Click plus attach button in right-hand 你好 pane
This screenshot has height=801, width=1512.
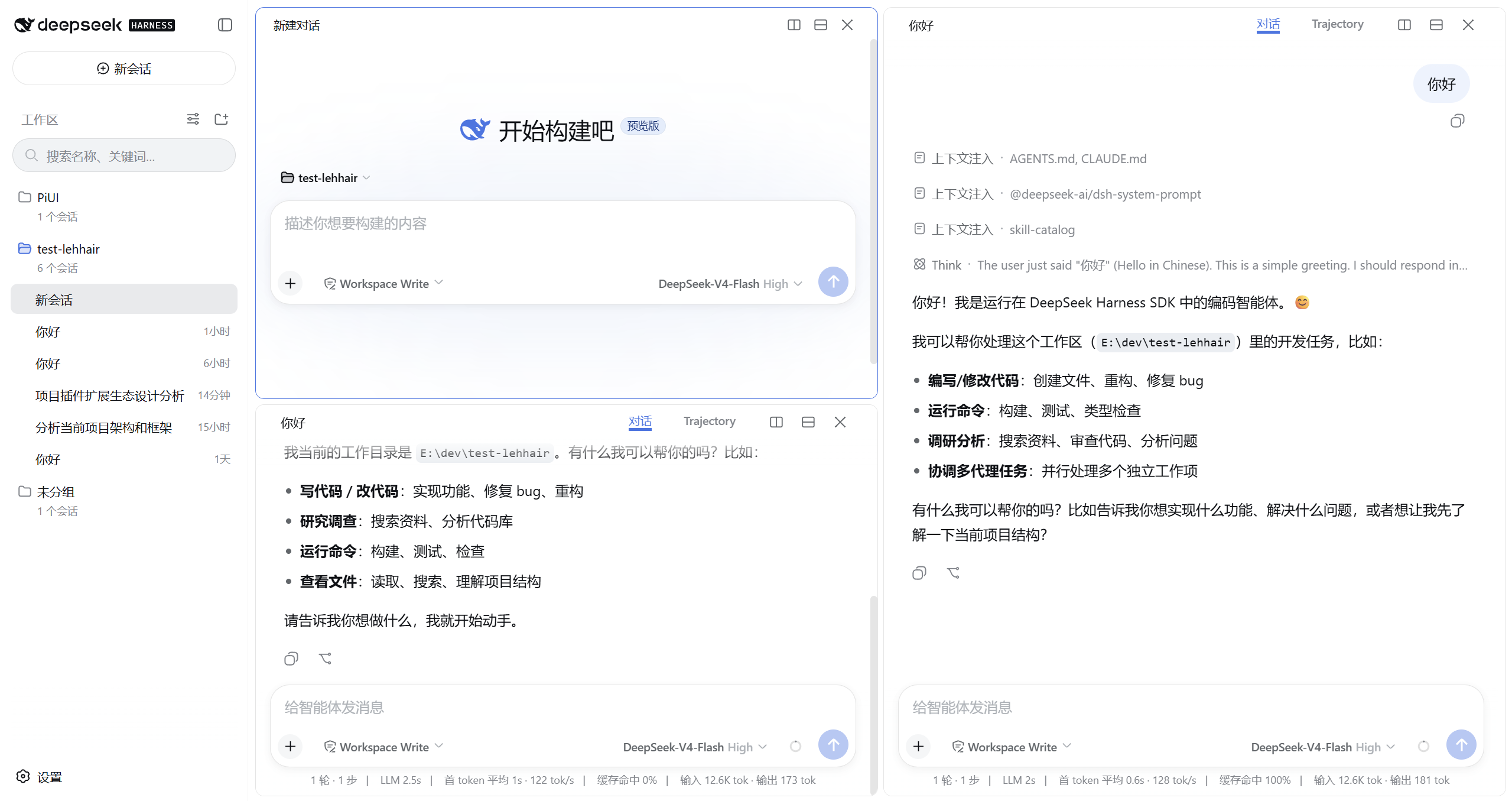918,747
